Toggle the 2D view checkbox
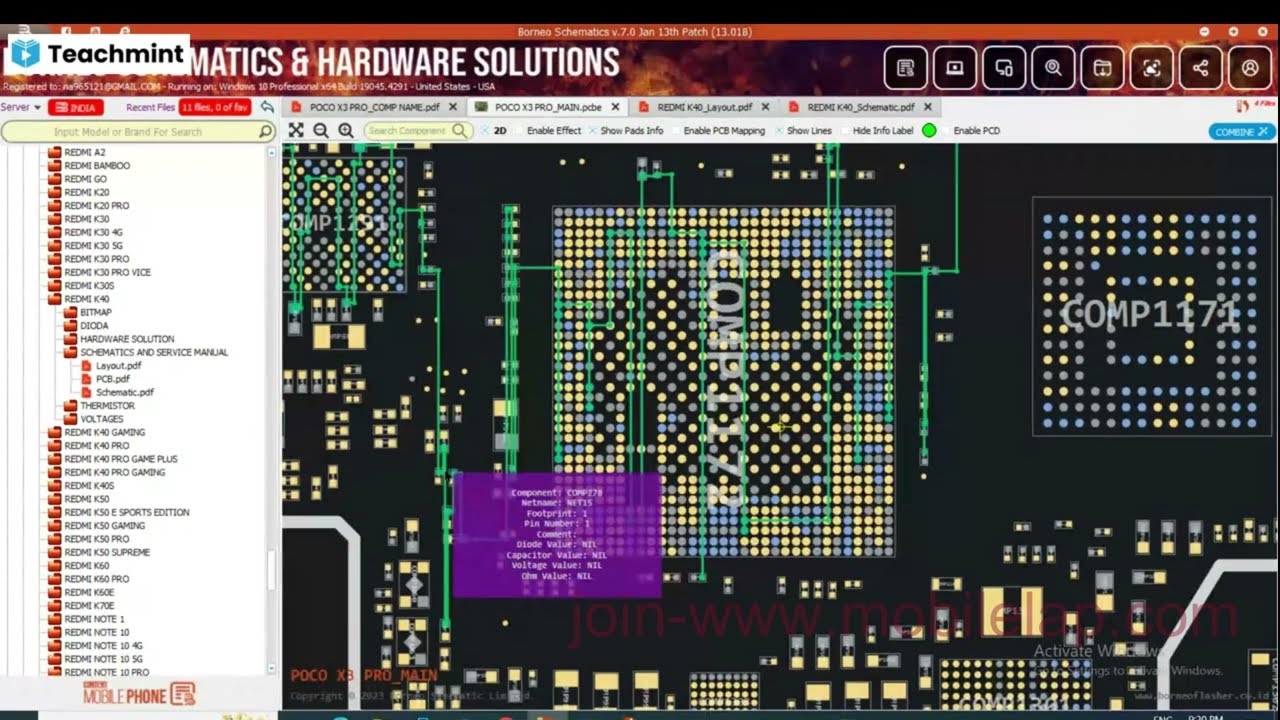 click(485, 131)
